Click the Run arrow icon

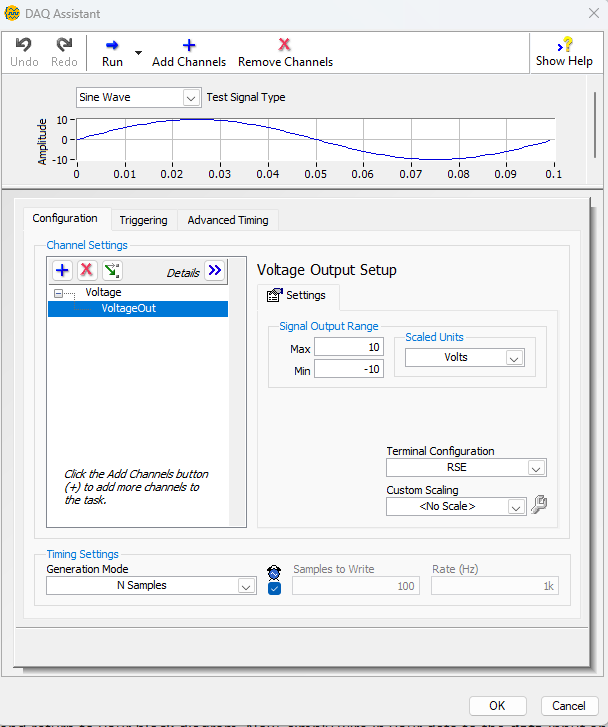(112, 46)
